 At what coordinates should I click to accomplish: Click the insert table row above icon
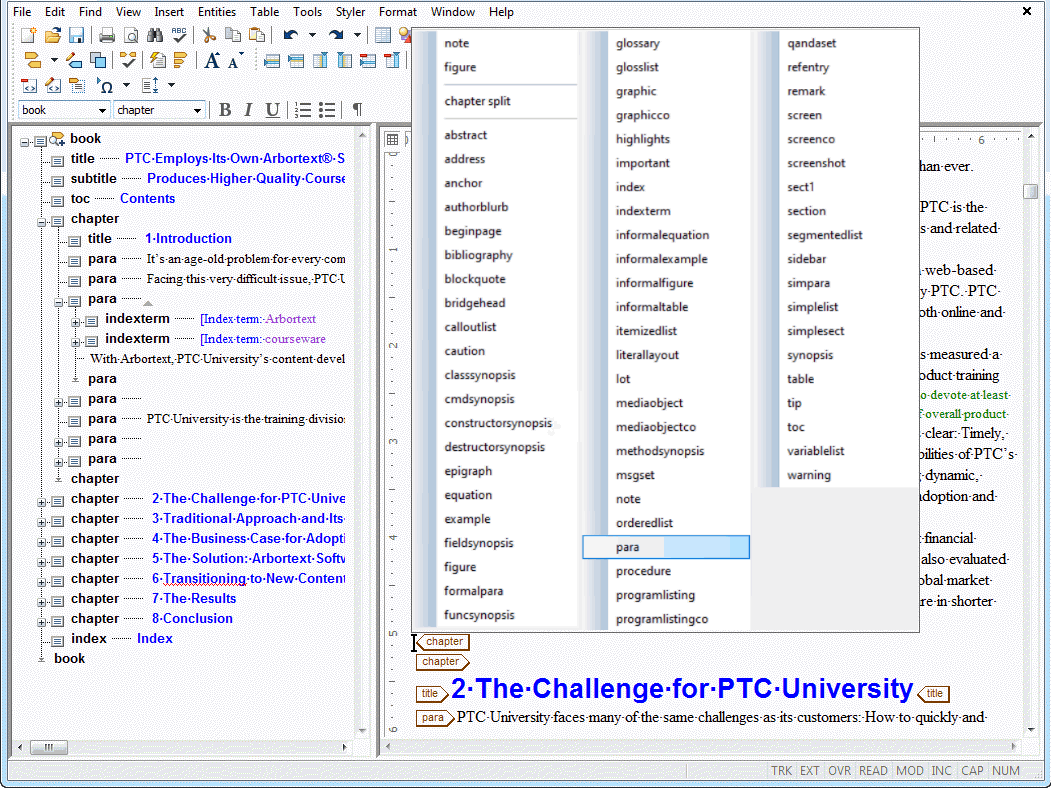click(271, 61)
